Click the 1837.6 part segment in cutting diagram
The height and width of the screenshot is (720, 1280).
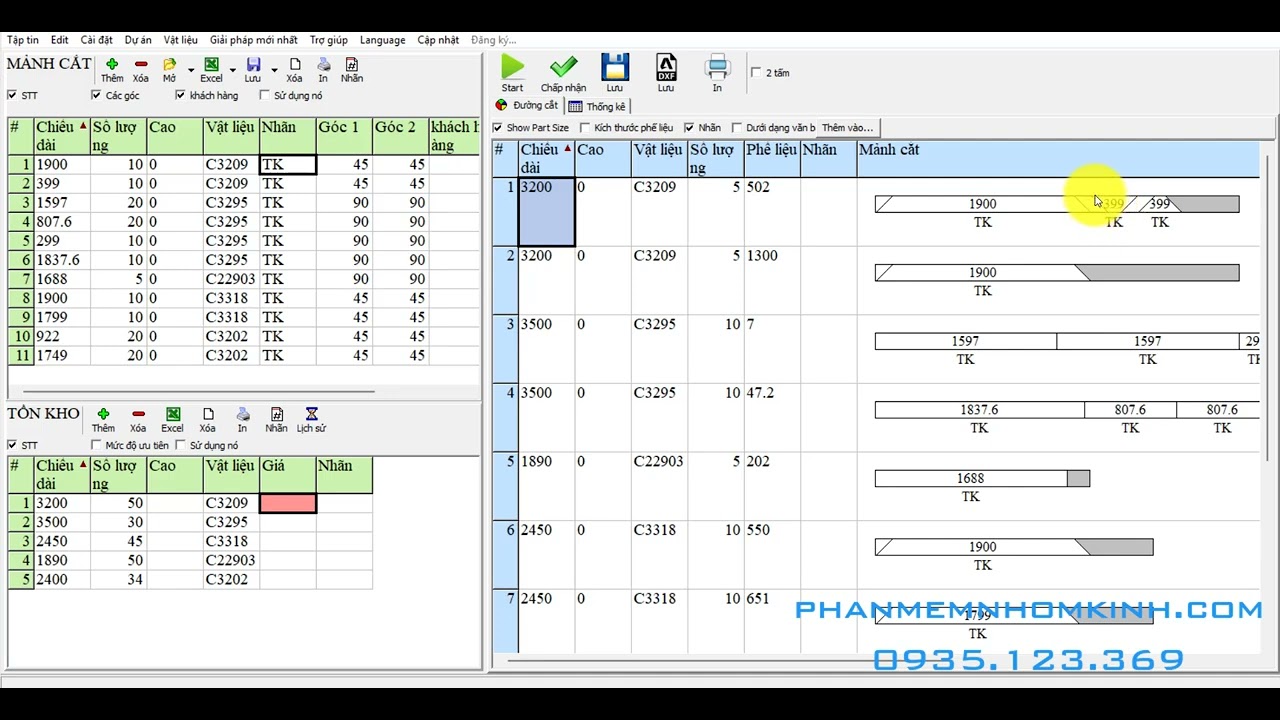tap(979, 410)
